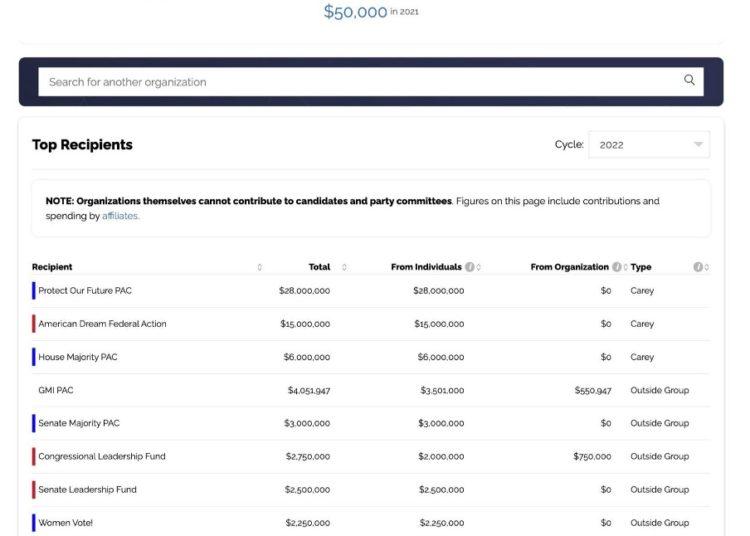Click the $2,500,000 Total for Senate Leadership Fund

pyautogui.click(x=307, y=490)
